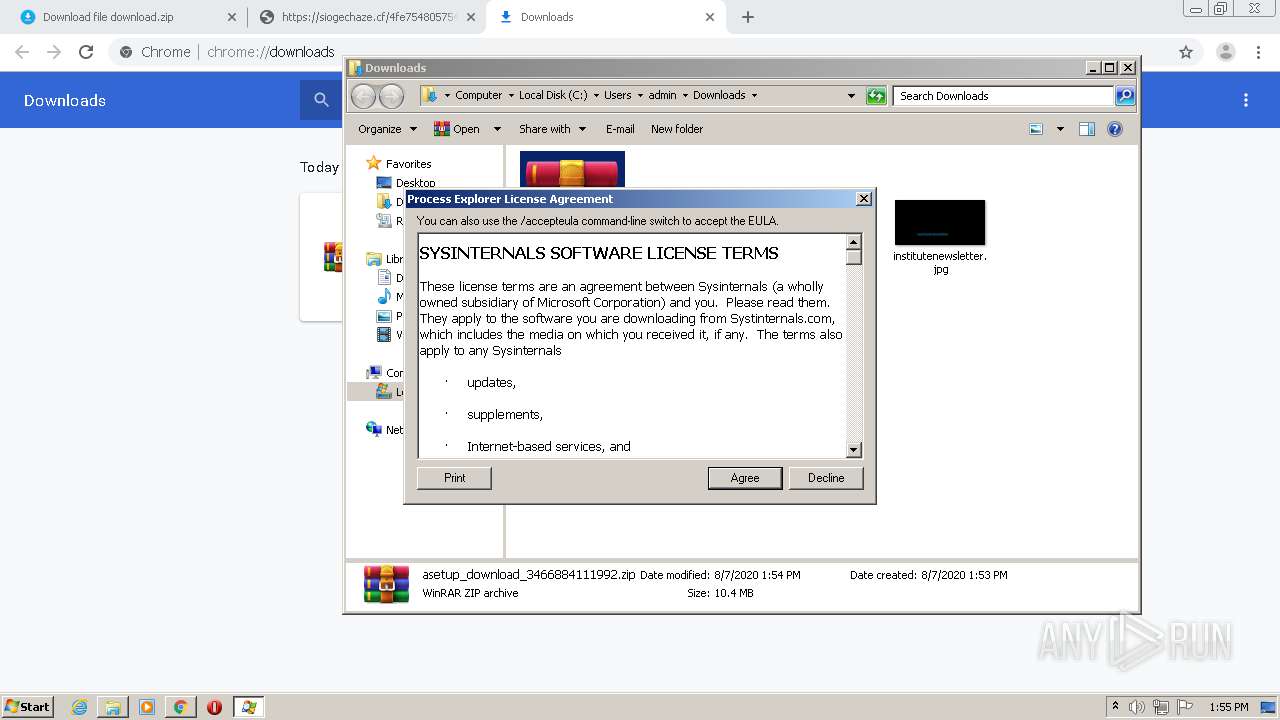
Task: Select the WinRAR archive thumbnail in Downloads
Action: [572, 169]
